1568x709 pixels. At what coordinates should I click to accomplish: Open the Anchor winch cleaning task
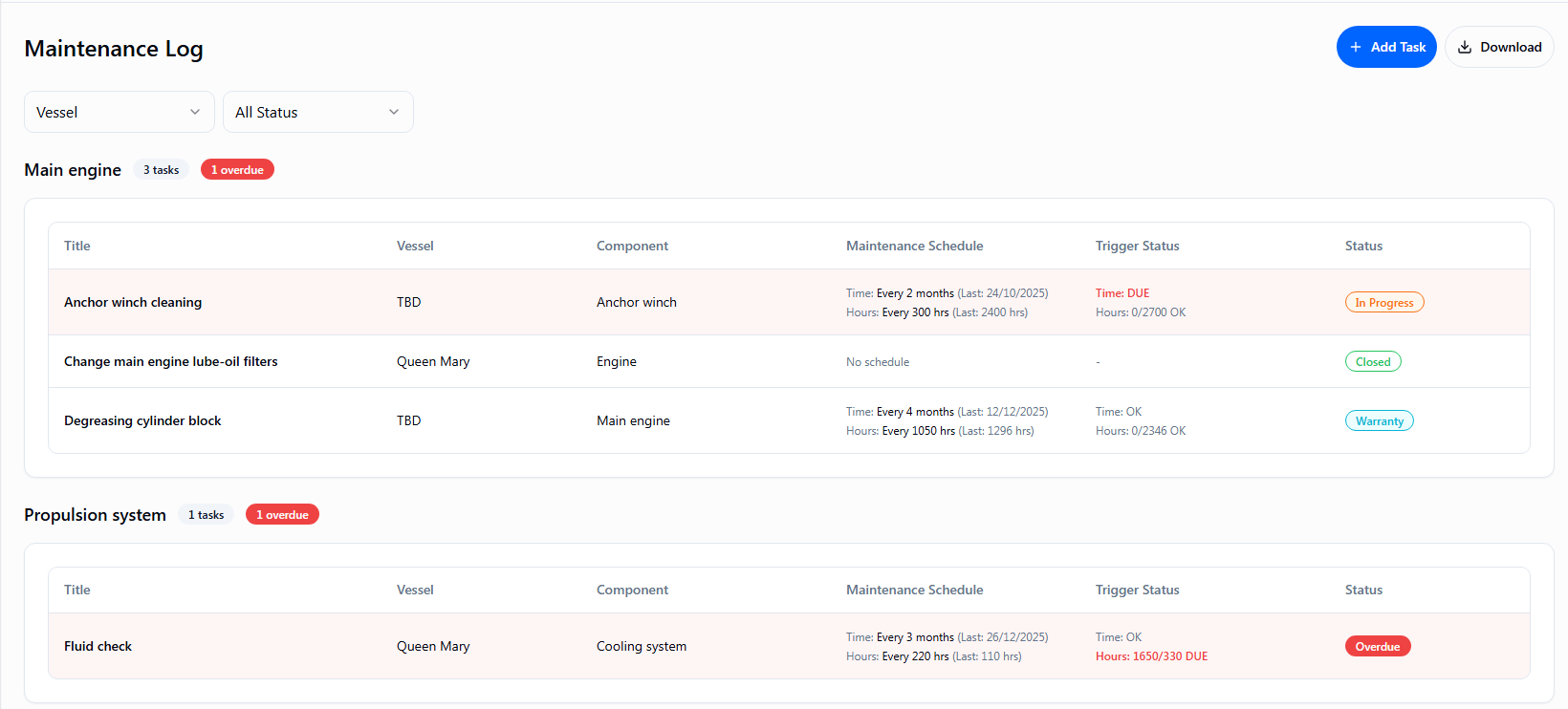pos(133,302)
